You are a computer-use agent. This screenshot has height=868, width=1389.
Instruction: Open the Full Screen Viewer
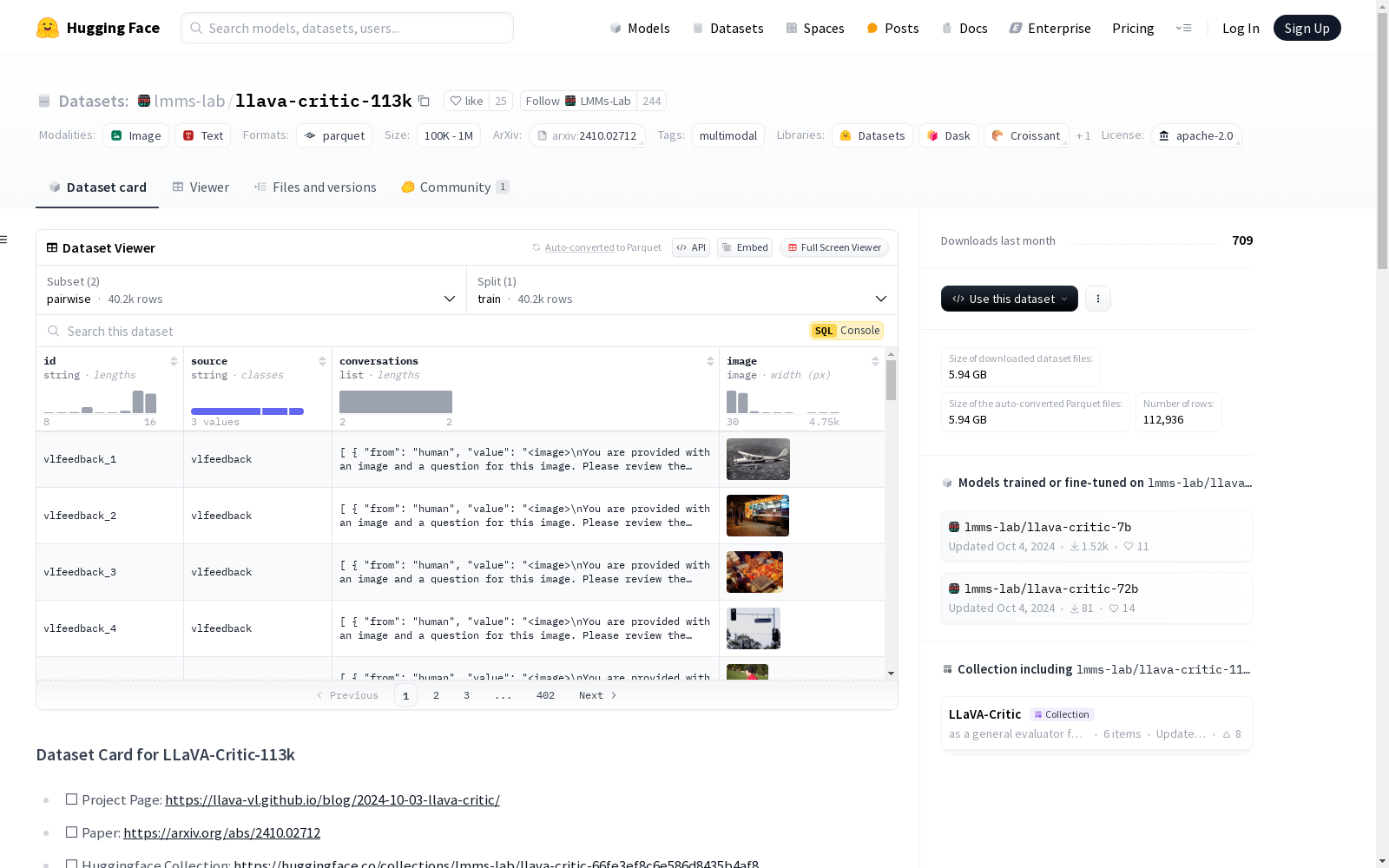click(x=834, y=247)
